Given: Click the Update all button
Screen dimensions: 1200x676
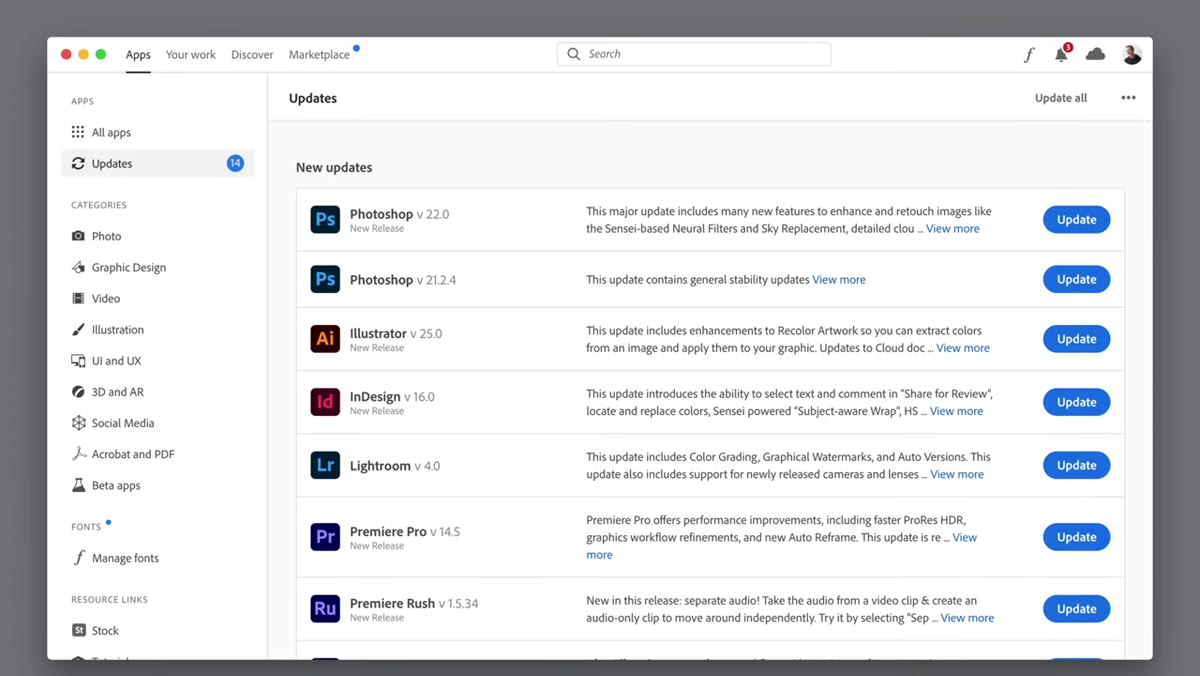Looking at the screenshot, I should tap(1061, 98).
